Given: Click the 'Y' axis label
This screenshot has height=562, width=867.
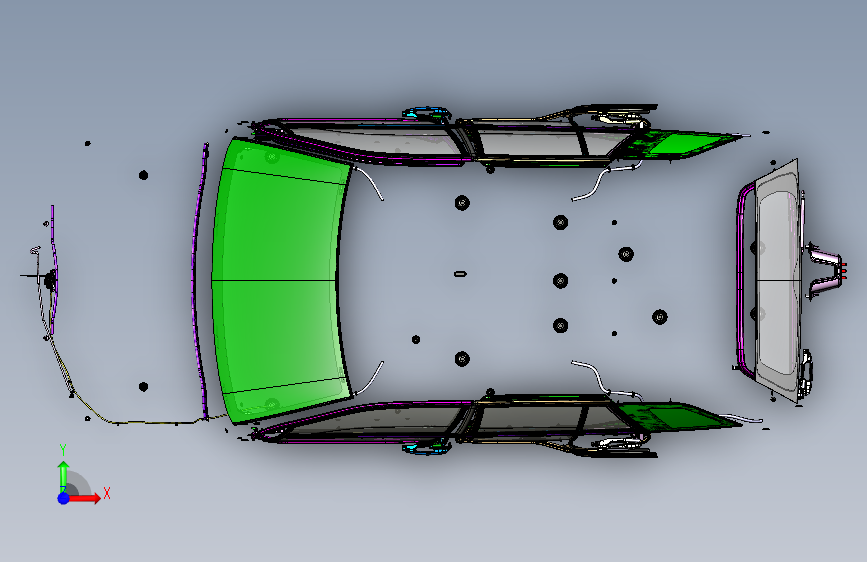Looking at the screenshot, I should coord(63,450).
